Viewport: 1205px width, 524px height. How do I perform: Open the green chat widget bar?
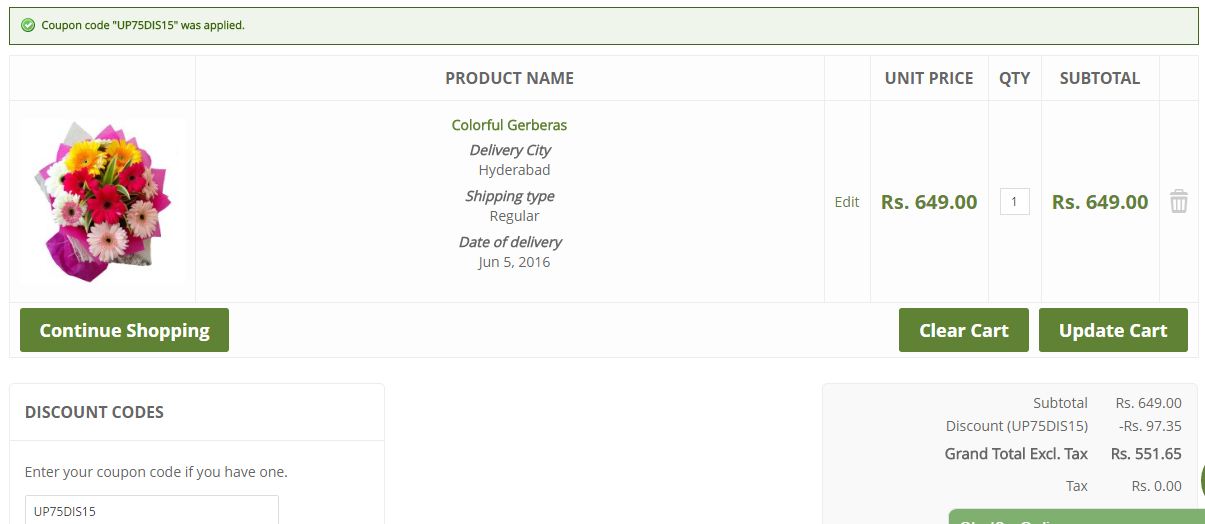[1075, 517]
